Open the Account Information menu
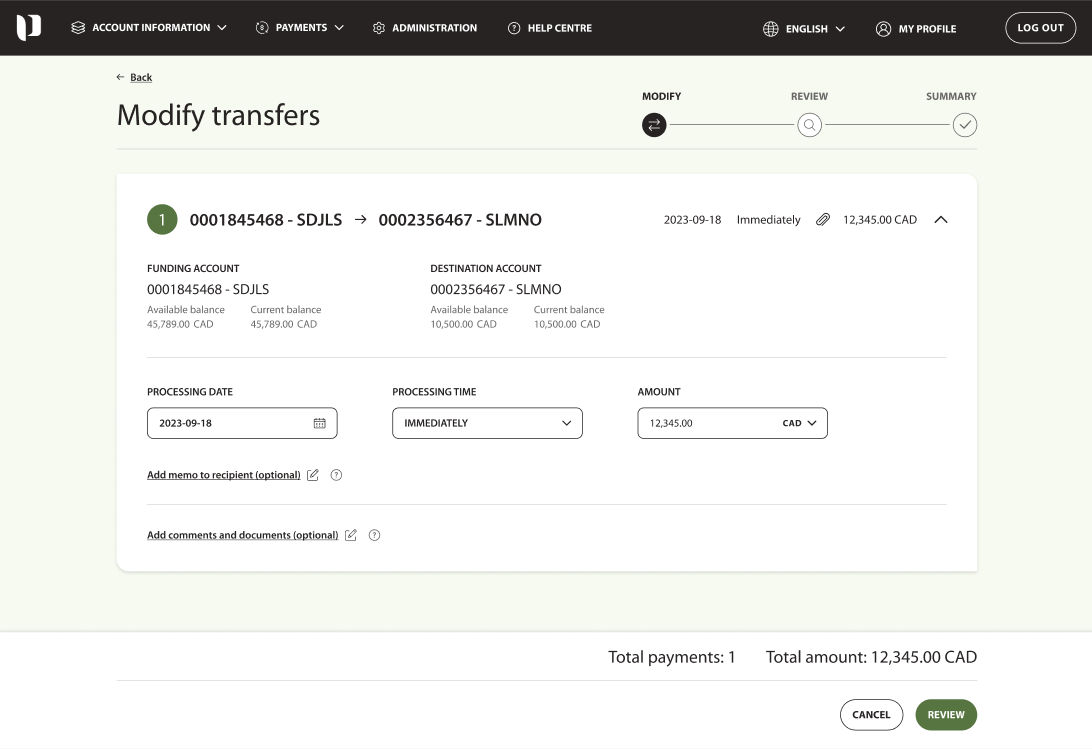 point(149,28)
